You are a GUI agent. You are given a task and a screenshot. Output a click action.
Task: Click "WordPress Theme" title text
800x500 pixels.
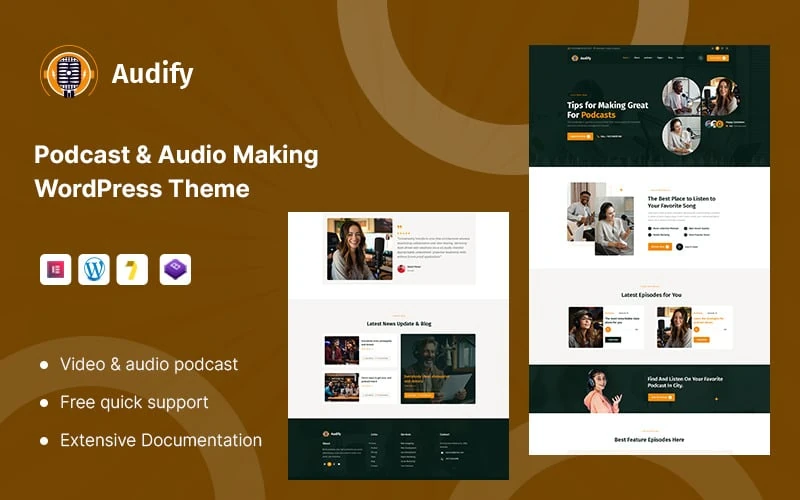click(x=142, y=188)
